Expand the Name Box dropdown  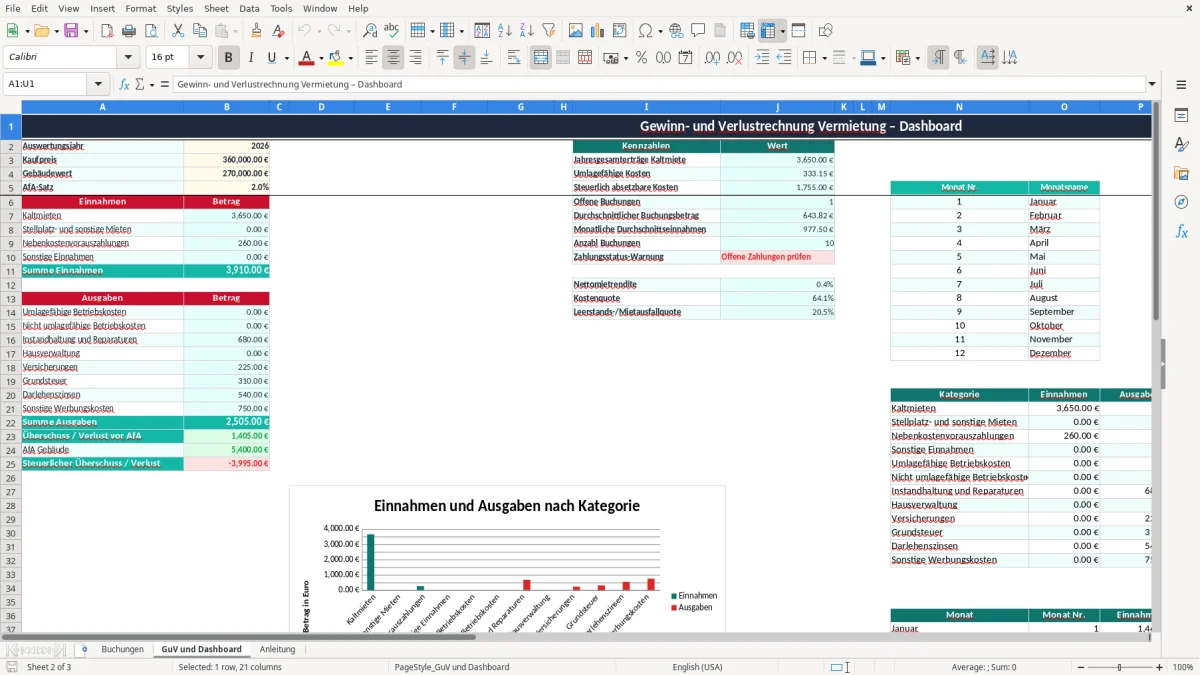pyautogui.click(x=98, y=84)
